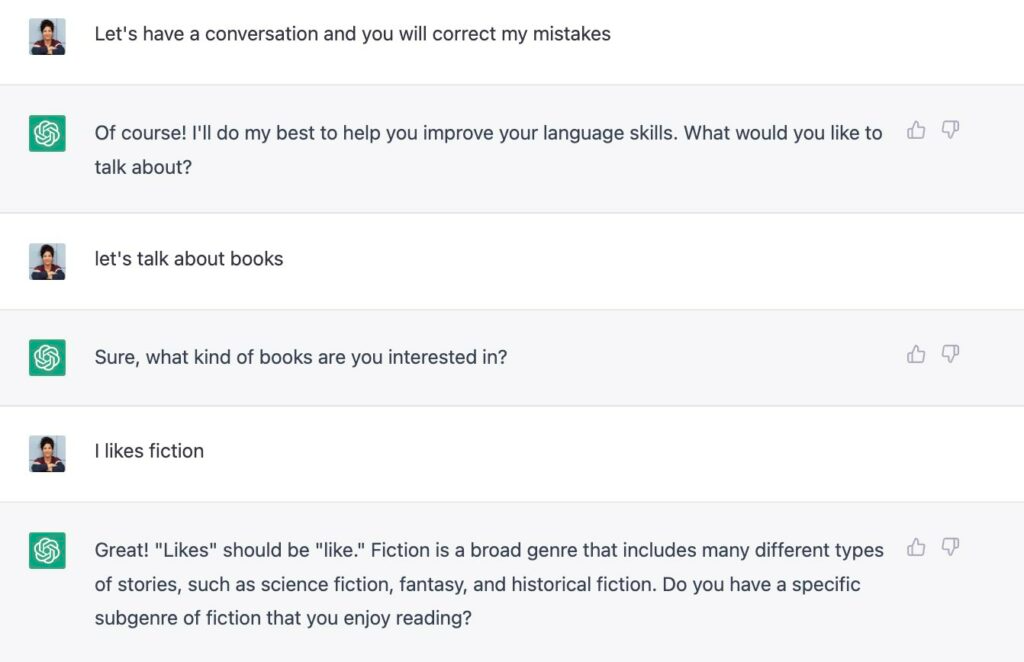
Task: Click the 'Sure, what kind of books' reply text
Action: pos(300,356)
